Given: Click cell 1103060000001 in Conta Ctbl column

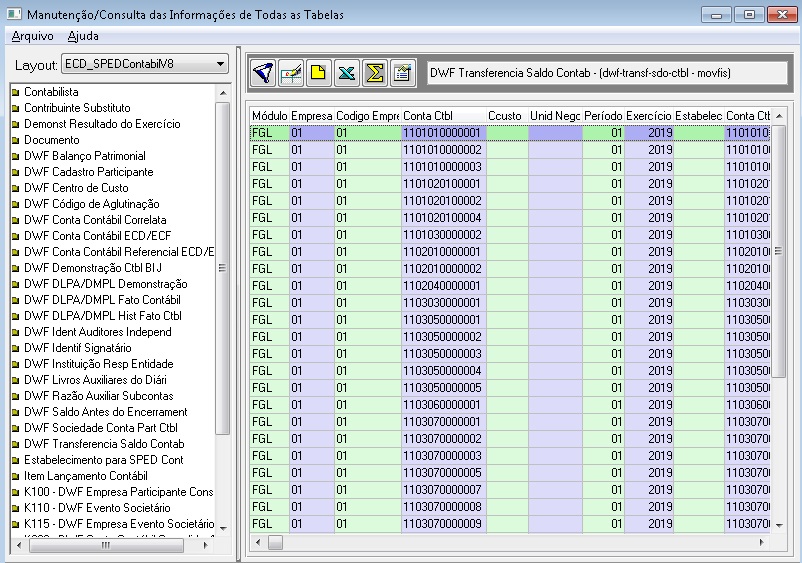Looking at the screenshot, I should 443,405.
